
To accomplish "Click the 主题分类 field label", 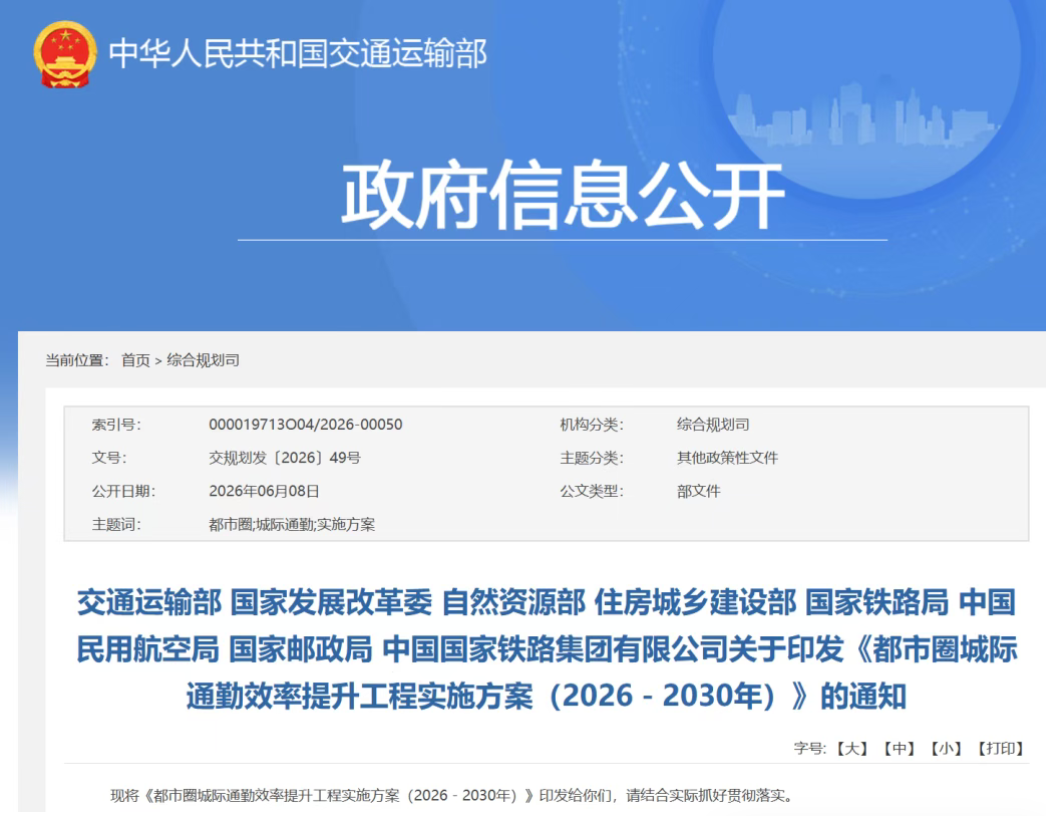I will [x=592, y=458].
